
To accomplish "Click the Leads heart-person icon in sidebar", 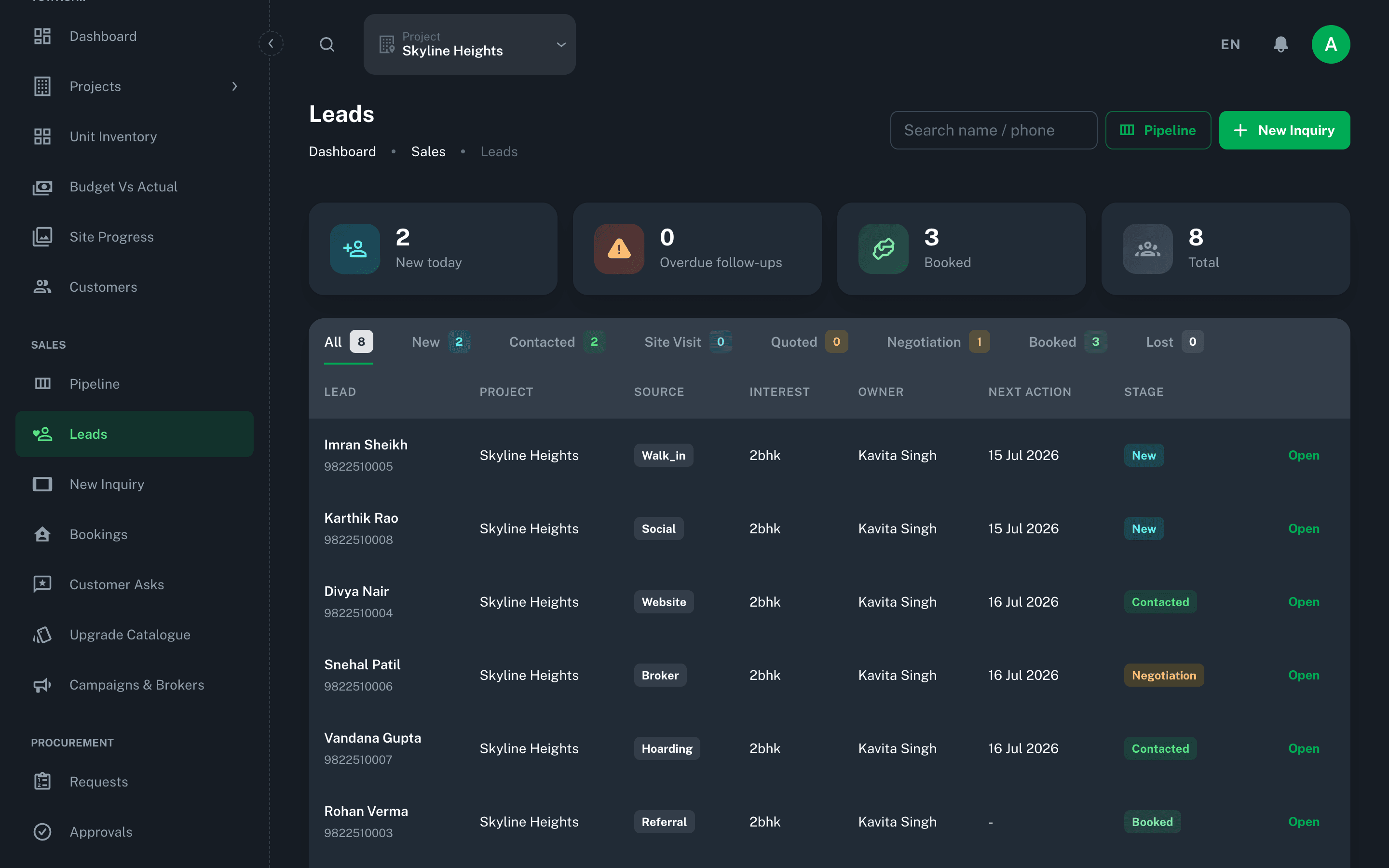I will [42, 434].
